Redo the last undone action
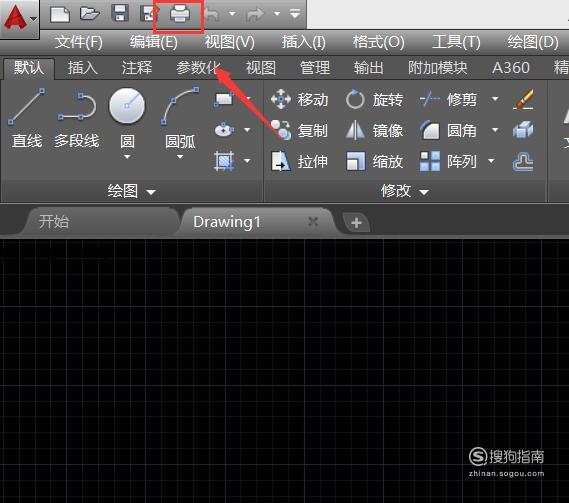569x503 pixels. click(x=255, y=15)
